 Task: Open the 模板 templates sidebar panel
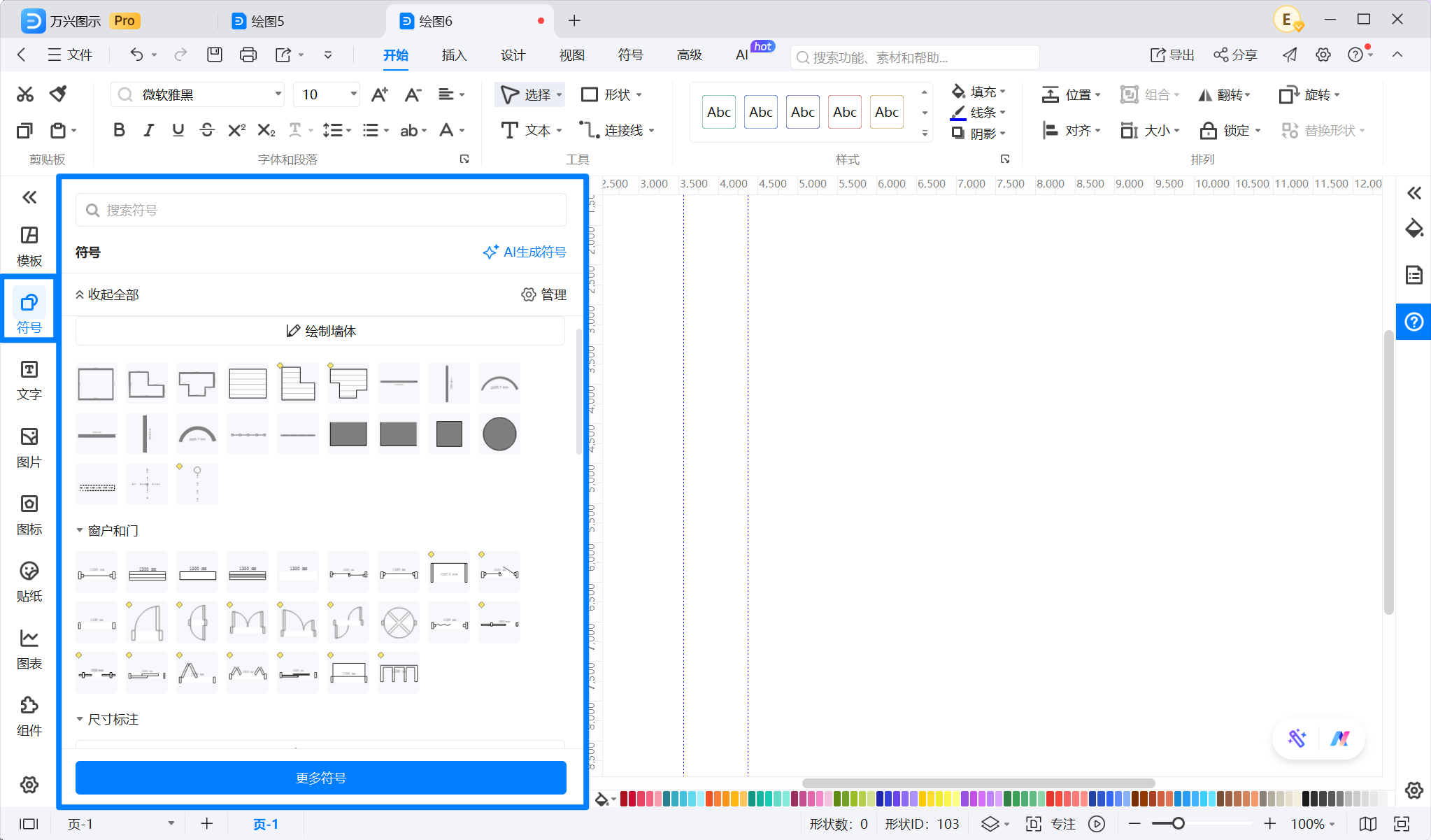point(29,246)
